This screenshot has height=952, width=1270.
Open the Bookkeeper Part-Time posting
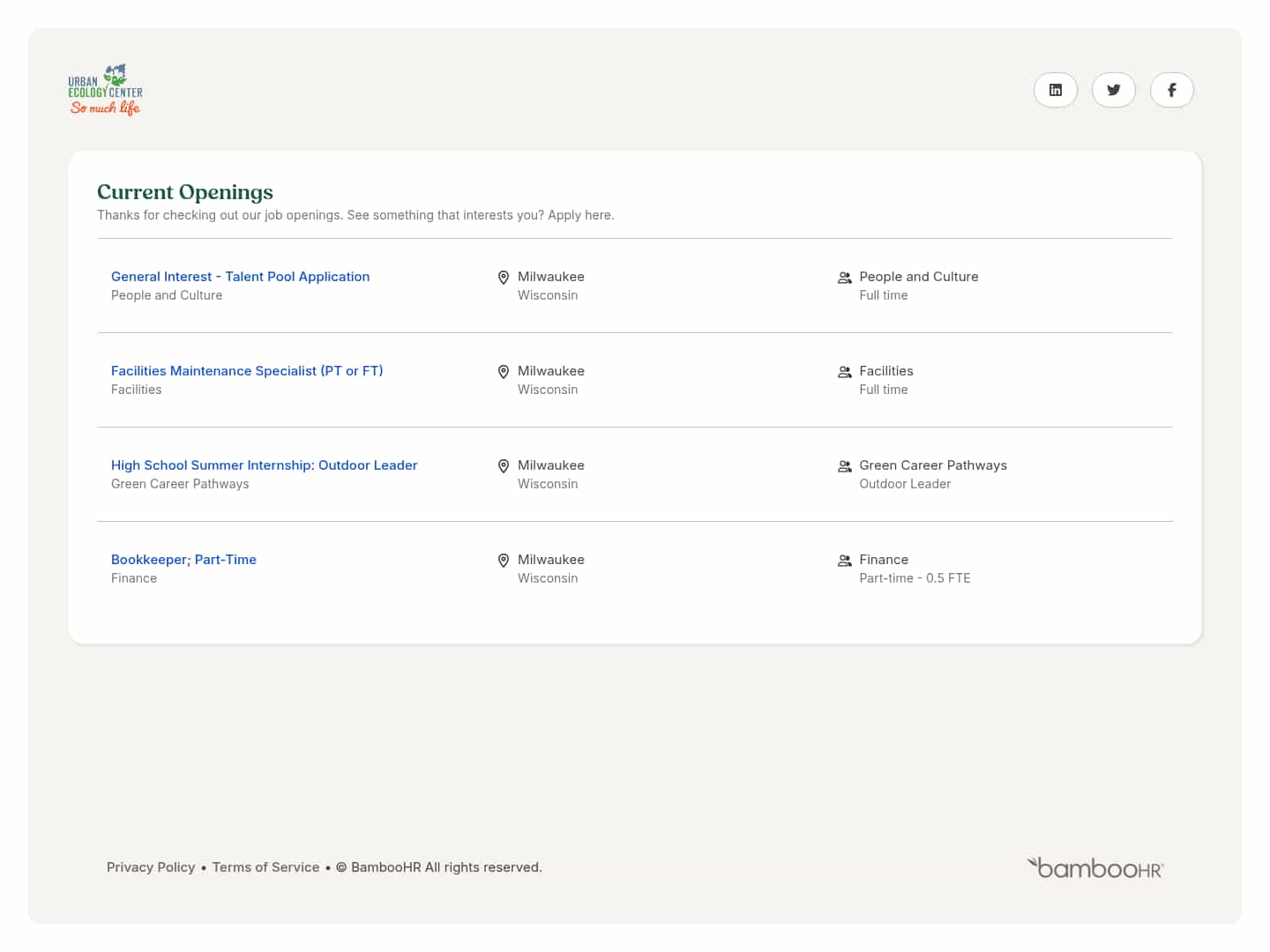[x=183, y=559]
